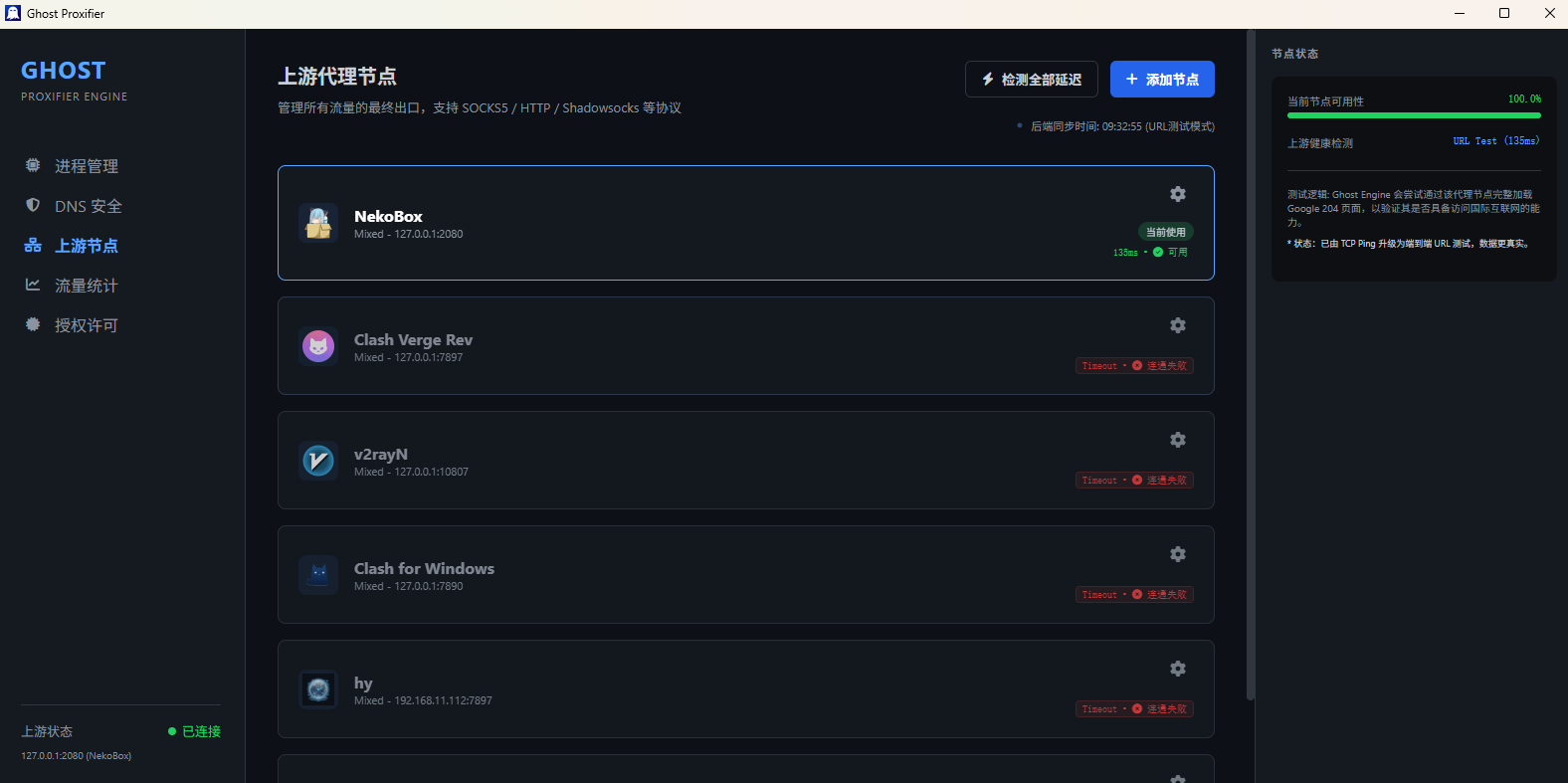The image size is (1568, 783).
Task: Select the hy node name
Action: coord(363,683)
